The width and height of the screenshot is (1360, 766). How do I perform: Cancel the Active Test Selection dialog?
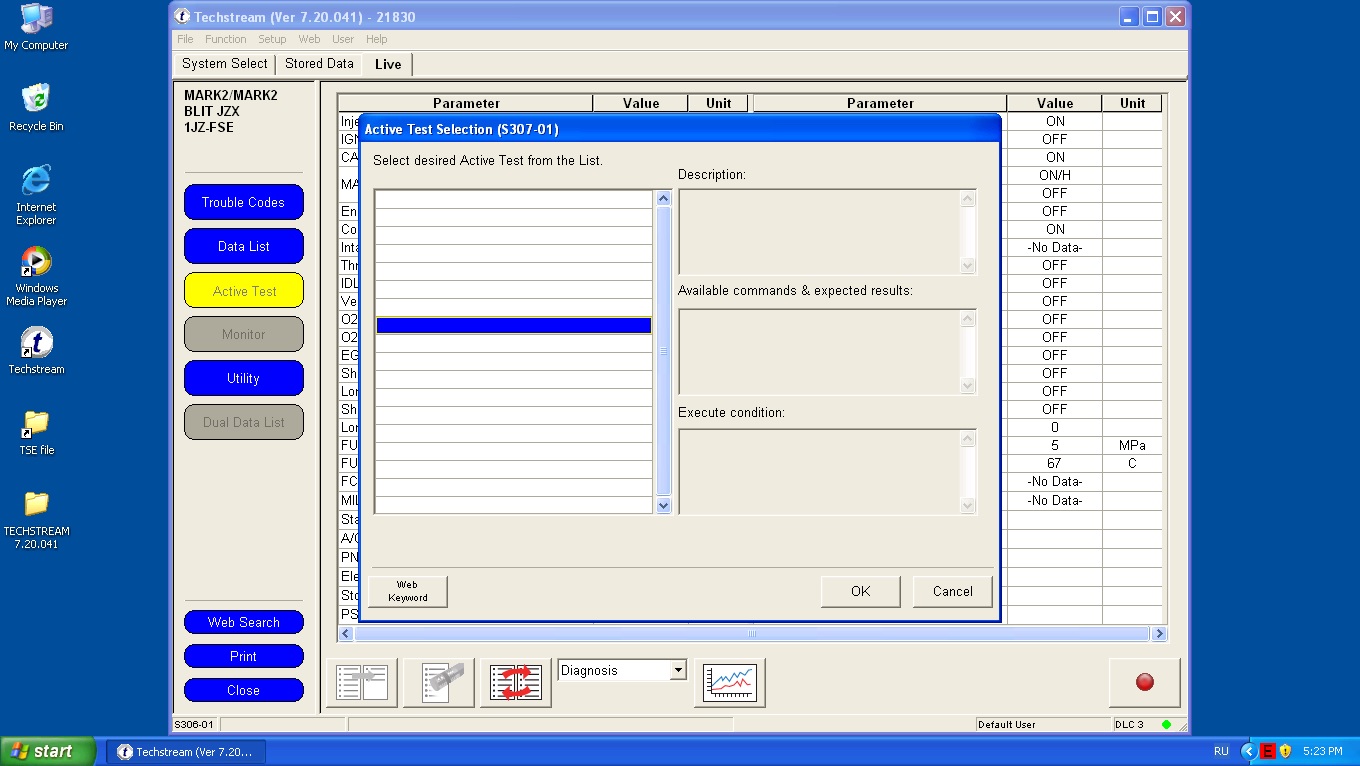click(952, 591)
